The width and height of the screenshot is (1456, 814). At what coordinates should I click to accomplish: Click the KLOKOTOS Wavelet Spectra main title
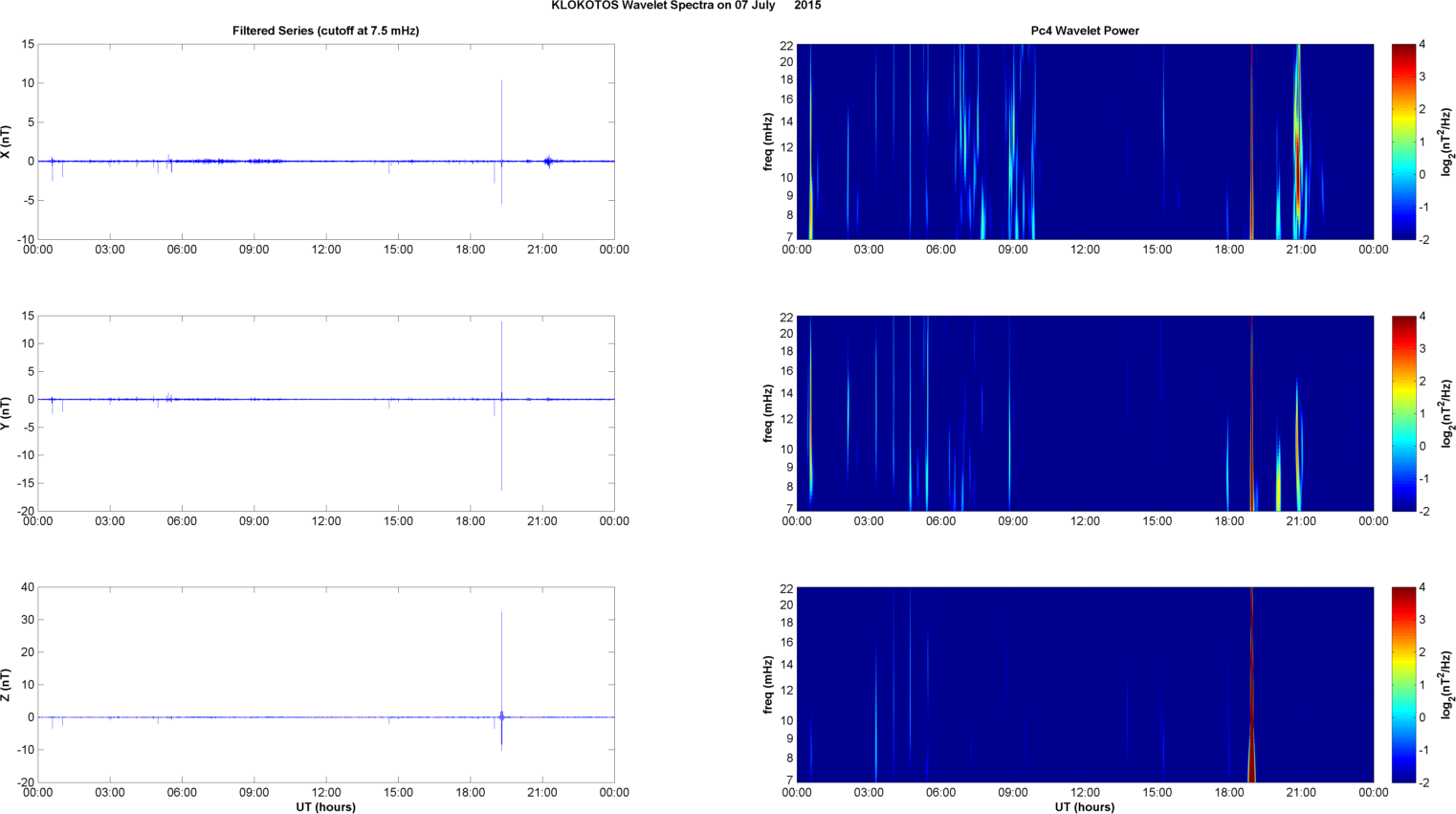(x=685, y=6)
